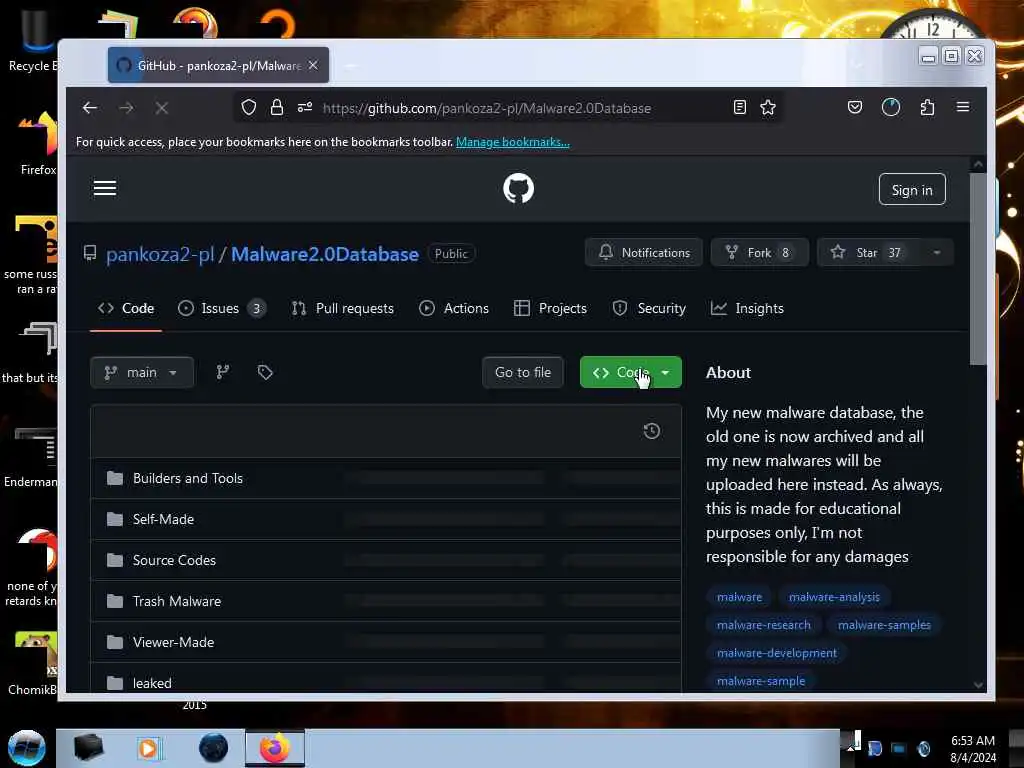Image resolution: width=1024 pixels, height=768 pixels.
Task: Open Builders and Tools folder
Action: 187,478
